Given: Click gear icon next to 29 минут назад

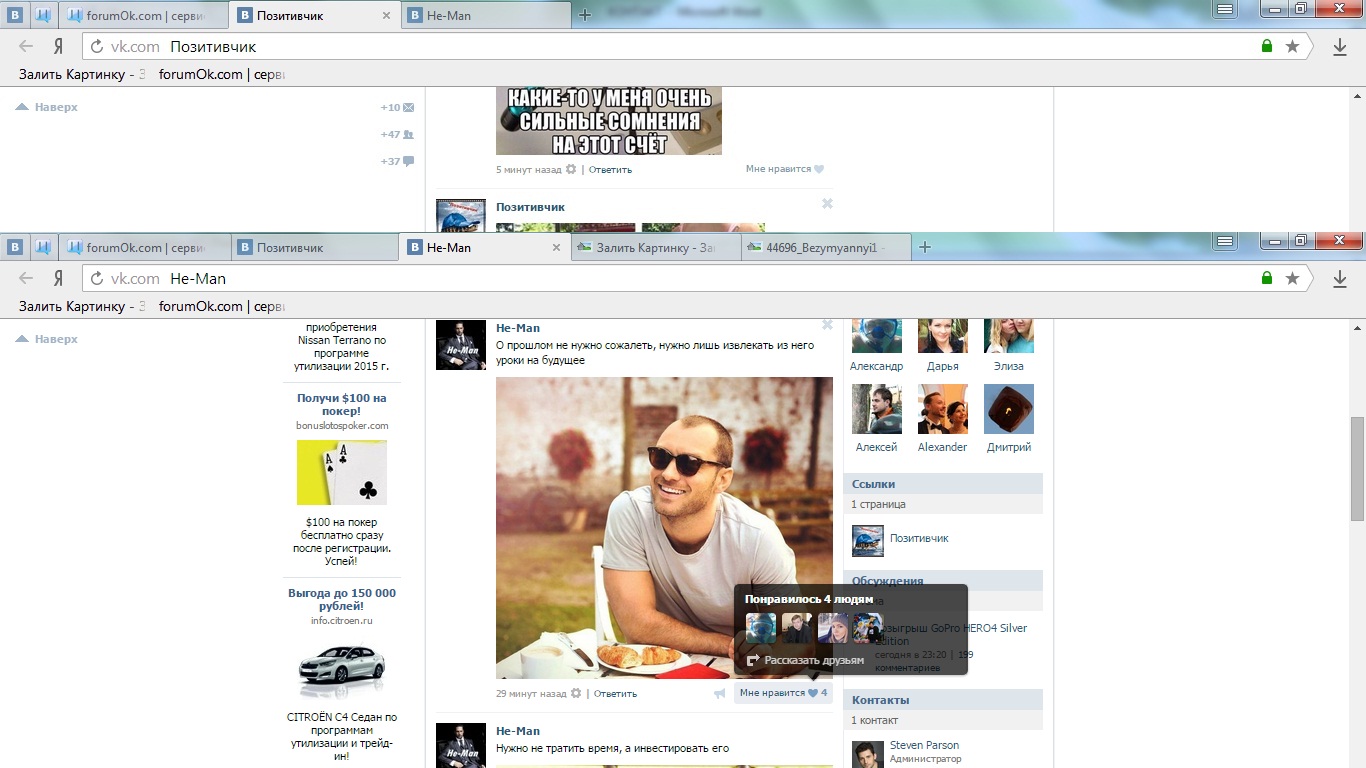Looking at the screenshot, I should (x=575, y=693).
